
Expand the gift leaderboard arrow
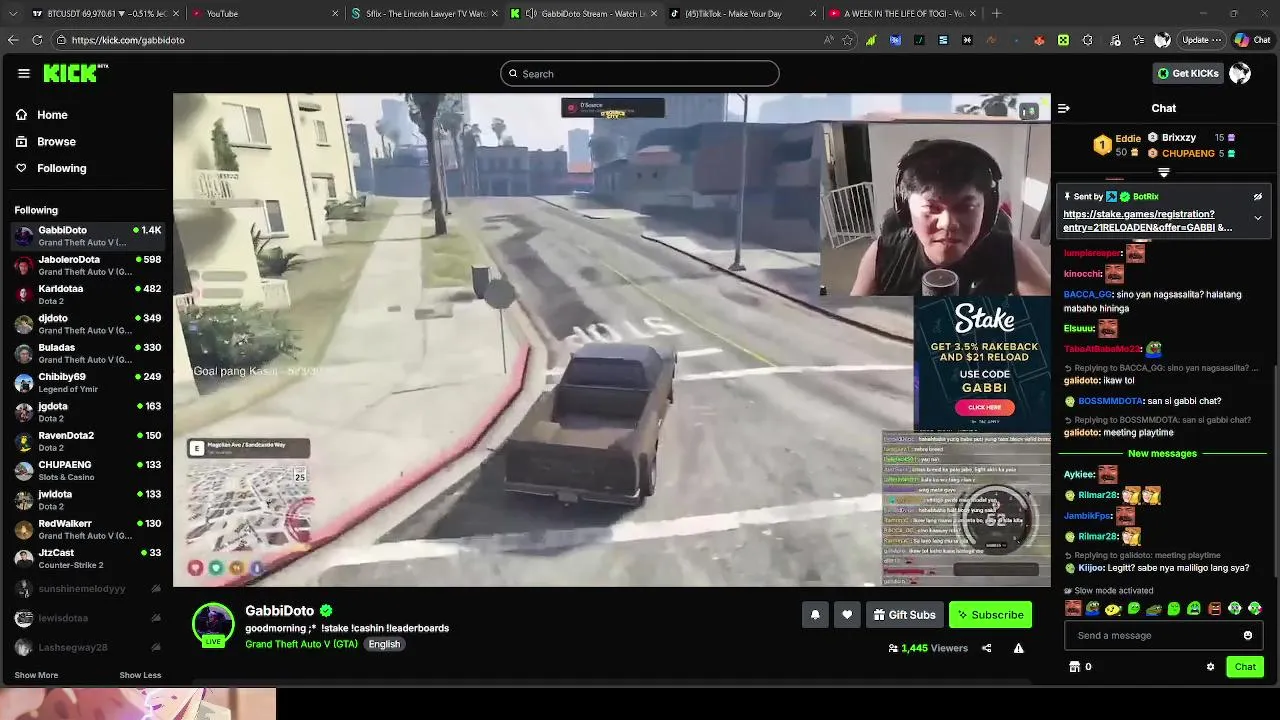[x=1163, y=172]
